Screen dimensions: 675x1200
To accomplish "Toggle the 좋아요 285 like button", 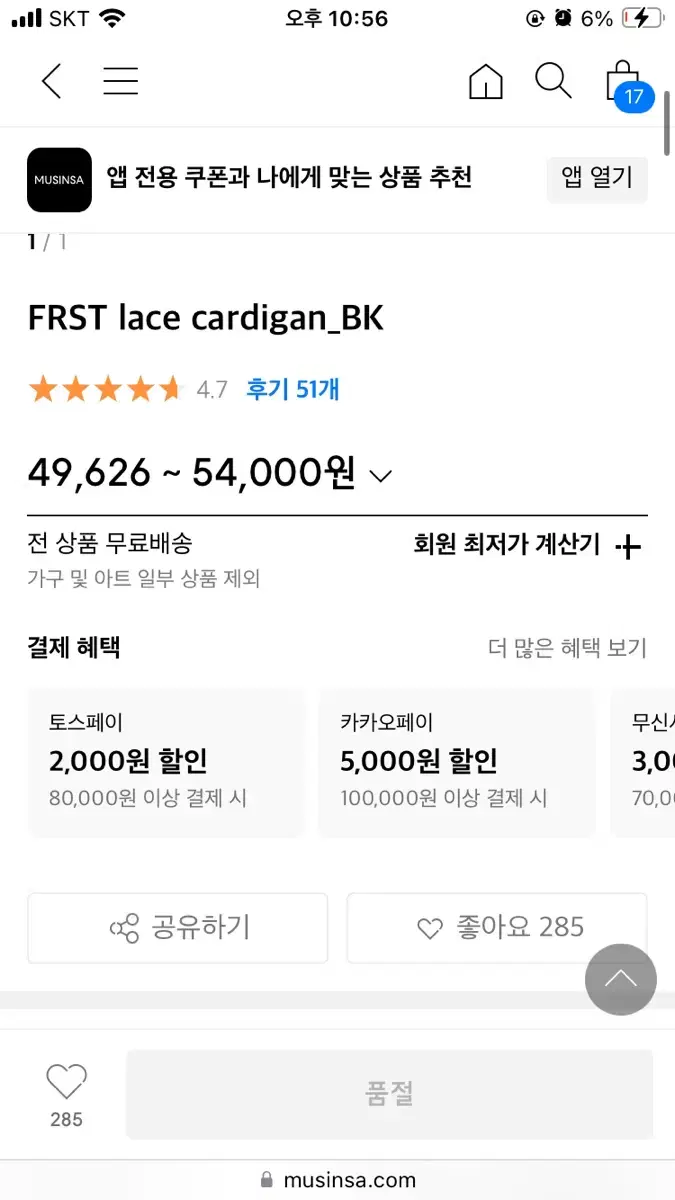I will coord(497,928).
